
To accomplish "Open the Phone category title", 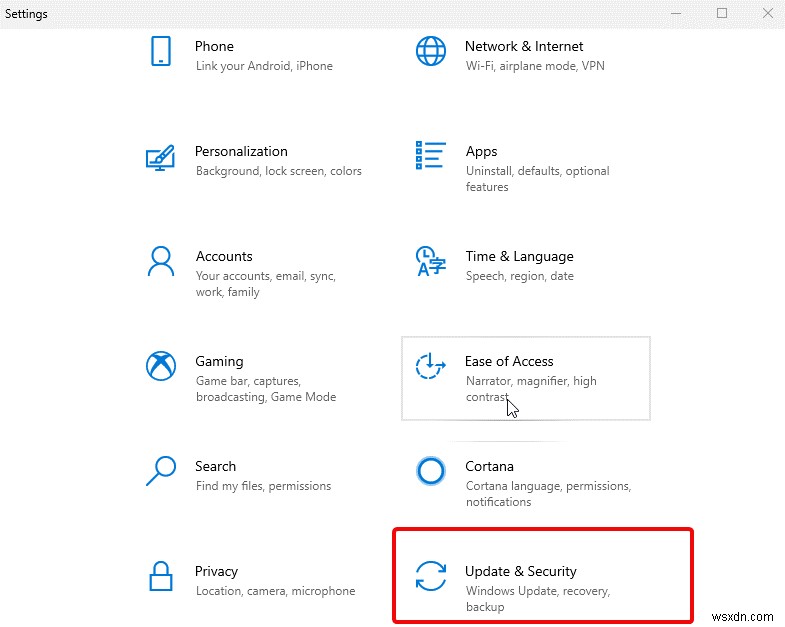I will tap(214, 46).
